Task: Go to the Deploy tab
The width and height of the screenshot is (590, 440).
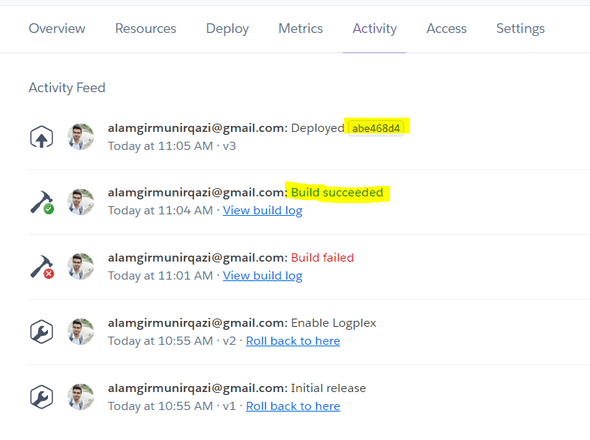Action: pos(227,29)
